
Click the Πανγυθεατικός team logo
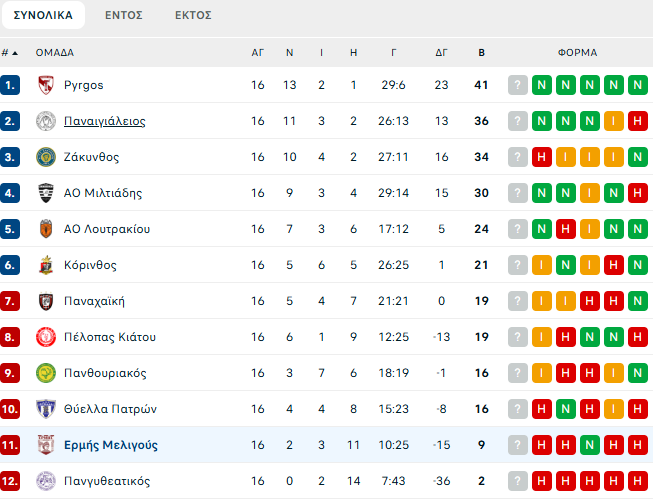[x=45, y=481]
